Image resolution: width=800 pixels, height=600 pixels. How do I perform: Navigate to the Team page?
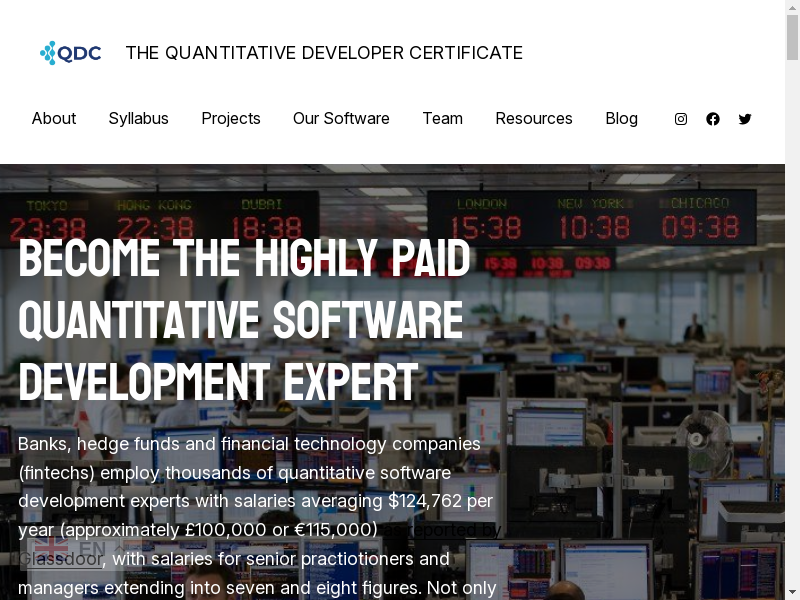click(442, 118)
